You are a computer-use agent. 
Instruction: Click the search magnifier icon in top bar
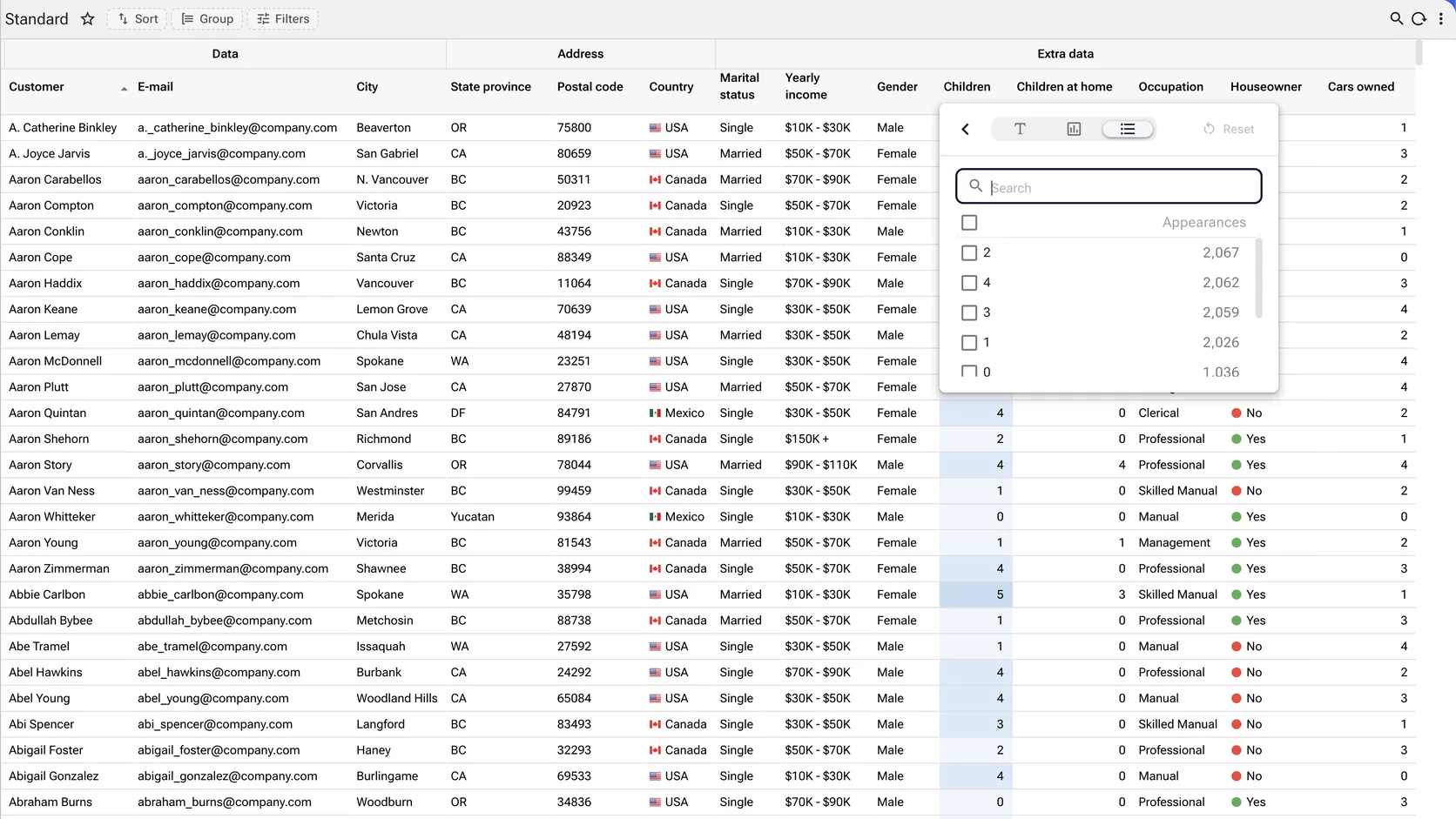tap(1396, 18)
